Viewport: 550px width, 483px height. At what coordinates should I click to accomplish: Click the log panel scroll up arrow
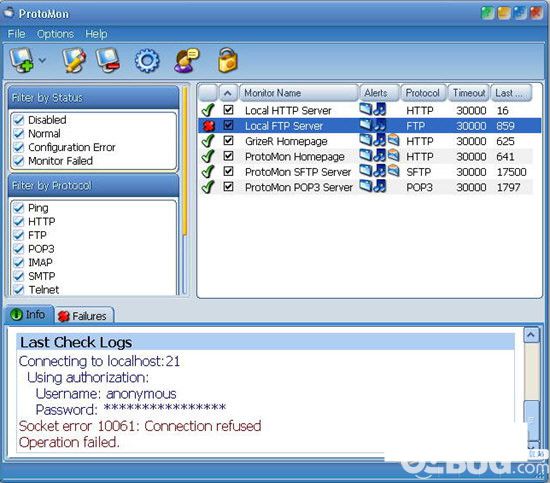pos(531,335)
